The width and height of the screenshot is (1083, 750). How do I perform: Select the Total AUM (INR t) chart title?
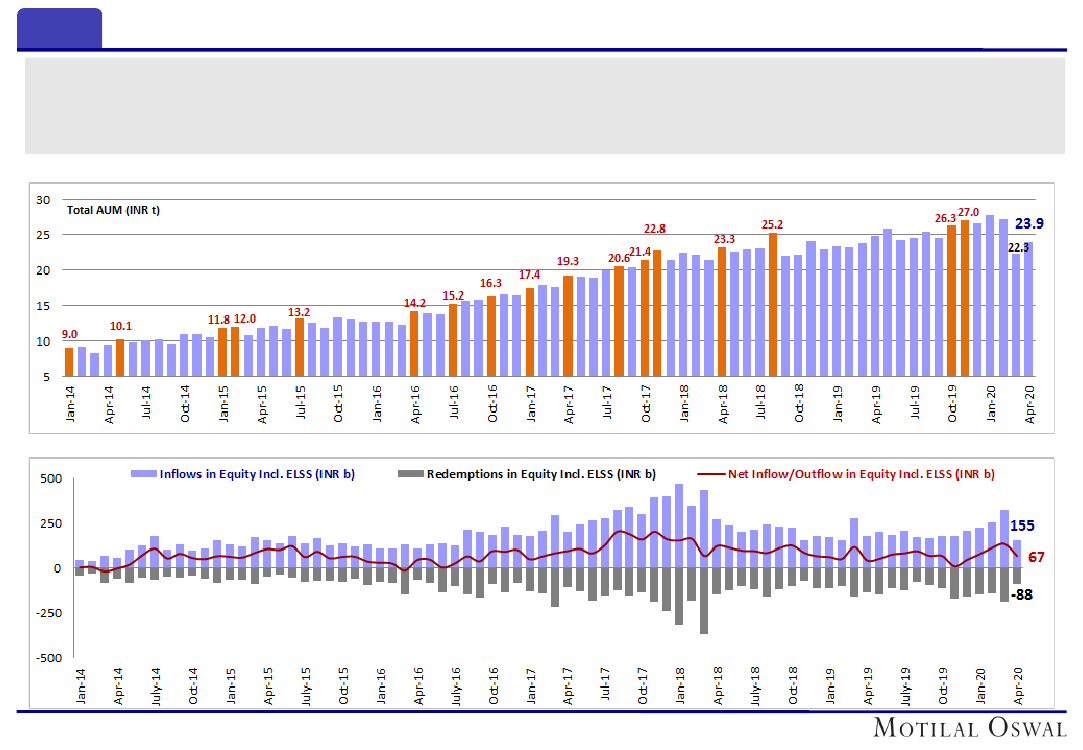tap(113, 210)
